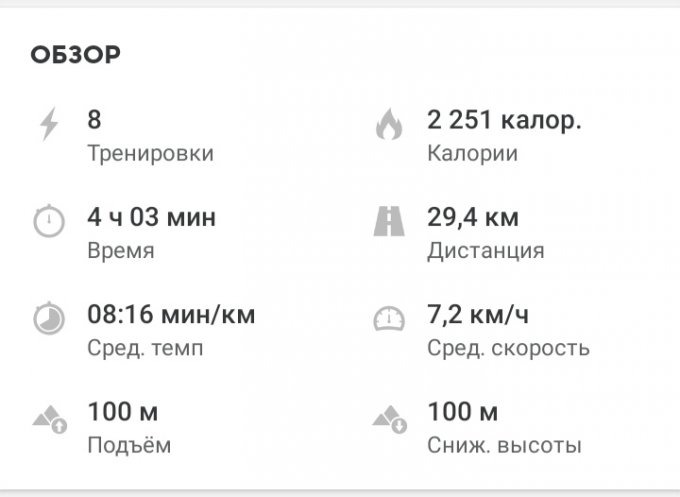Viewport: 680px width, 497px height.
Task: Click the 2 251 калор. value
Action: 504,120
